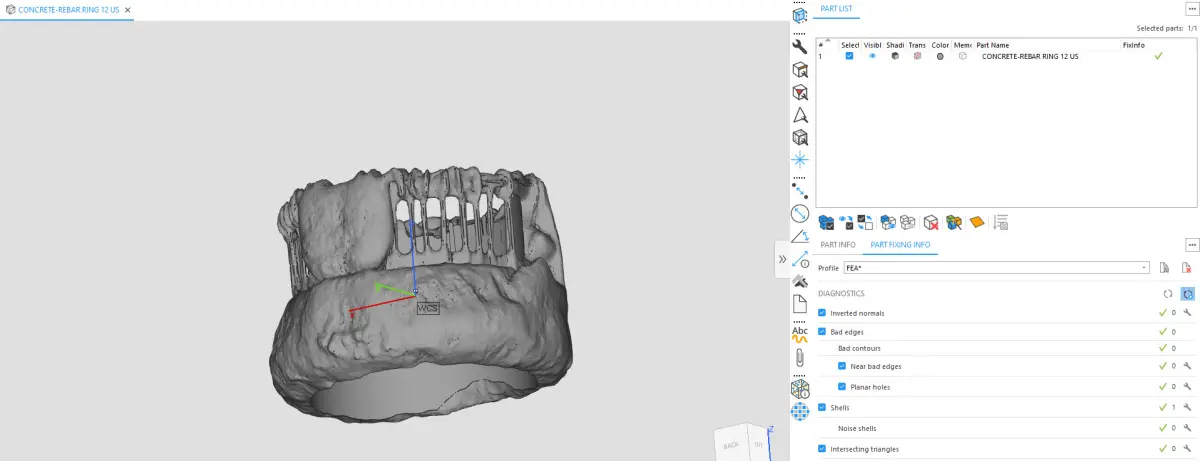Screen dimensions: 1200x461
Task: Click the paperclip attachment icon
Action: pos(799,357)
